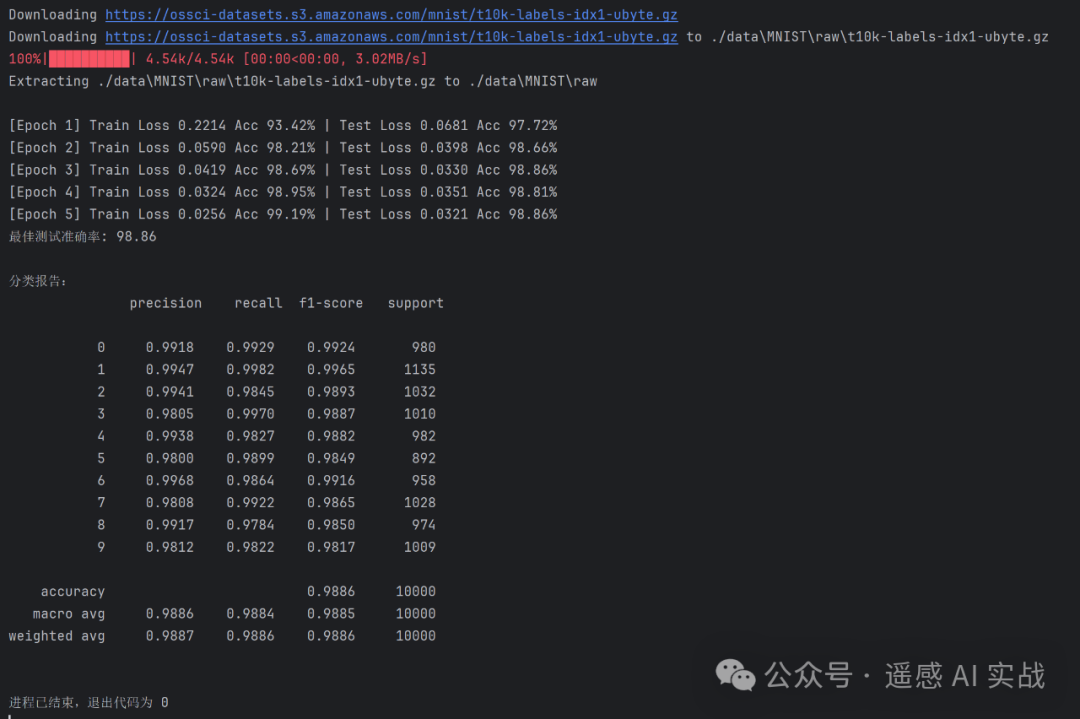Click the 'Extracting ./data\MNIST\raw' line
The image size is (1080, 719).
tap(303, 81)
